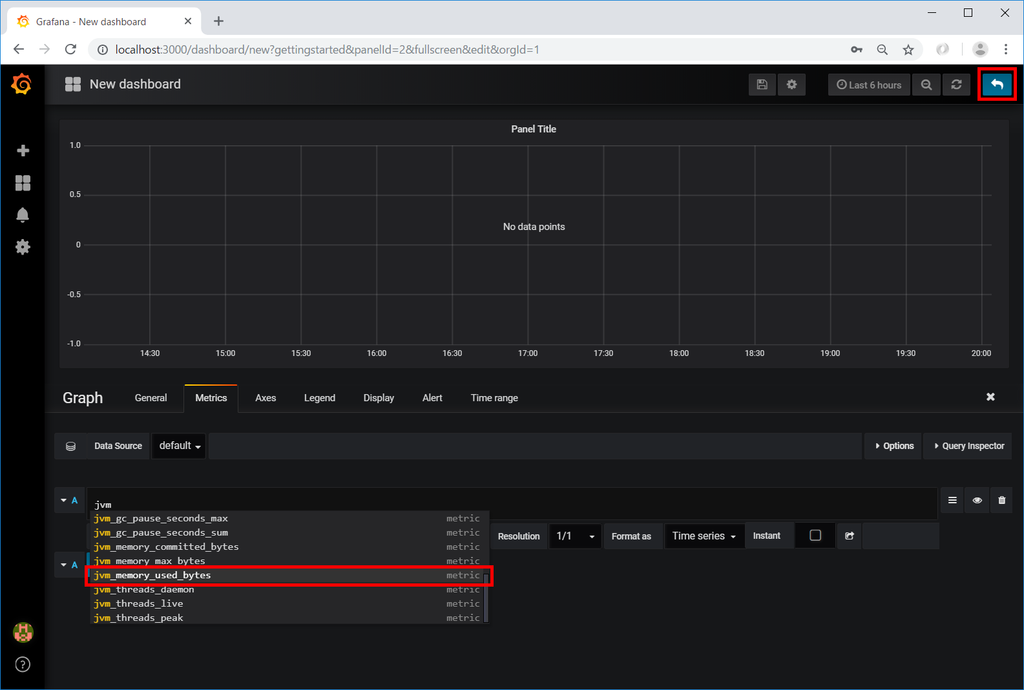Image resolution: width=1024 pixels, height=690 pixels.
Task: Pick jvm_threads_daemon from autocomplete
Action: tap(288, 589)
